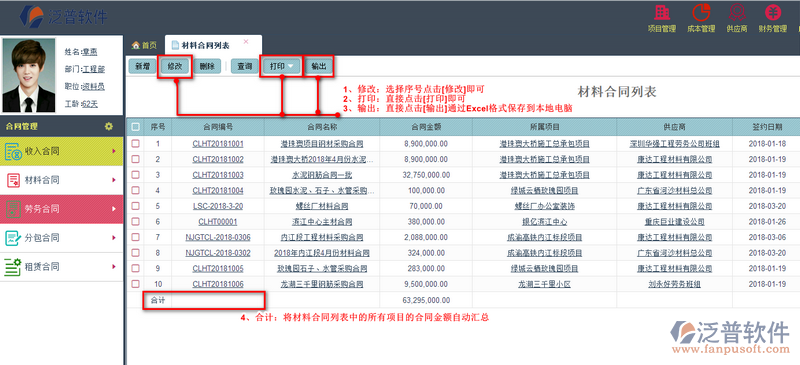Viewport: 800px width, 365px height.
Task: Click the 租赁合同 sidebar icon
Action: (x=13, y=266)
